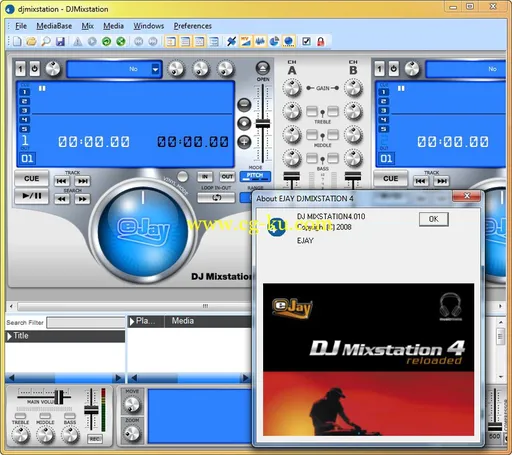Click OK in the About dialog
The image size is (512, 455).
click(x=434, y=219)
